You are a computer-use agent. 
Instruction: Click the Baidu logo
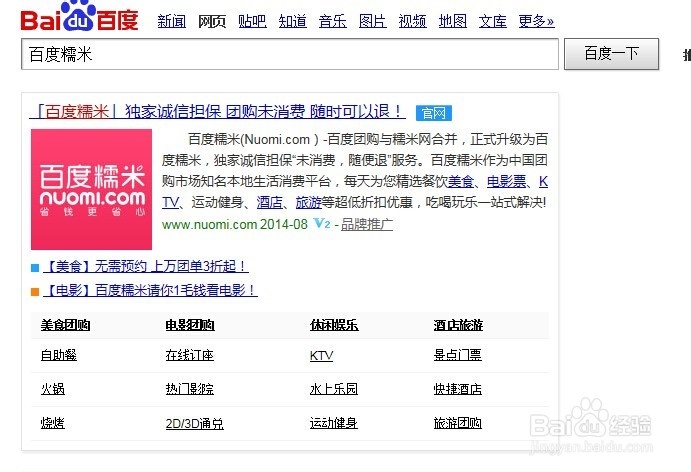79,17
